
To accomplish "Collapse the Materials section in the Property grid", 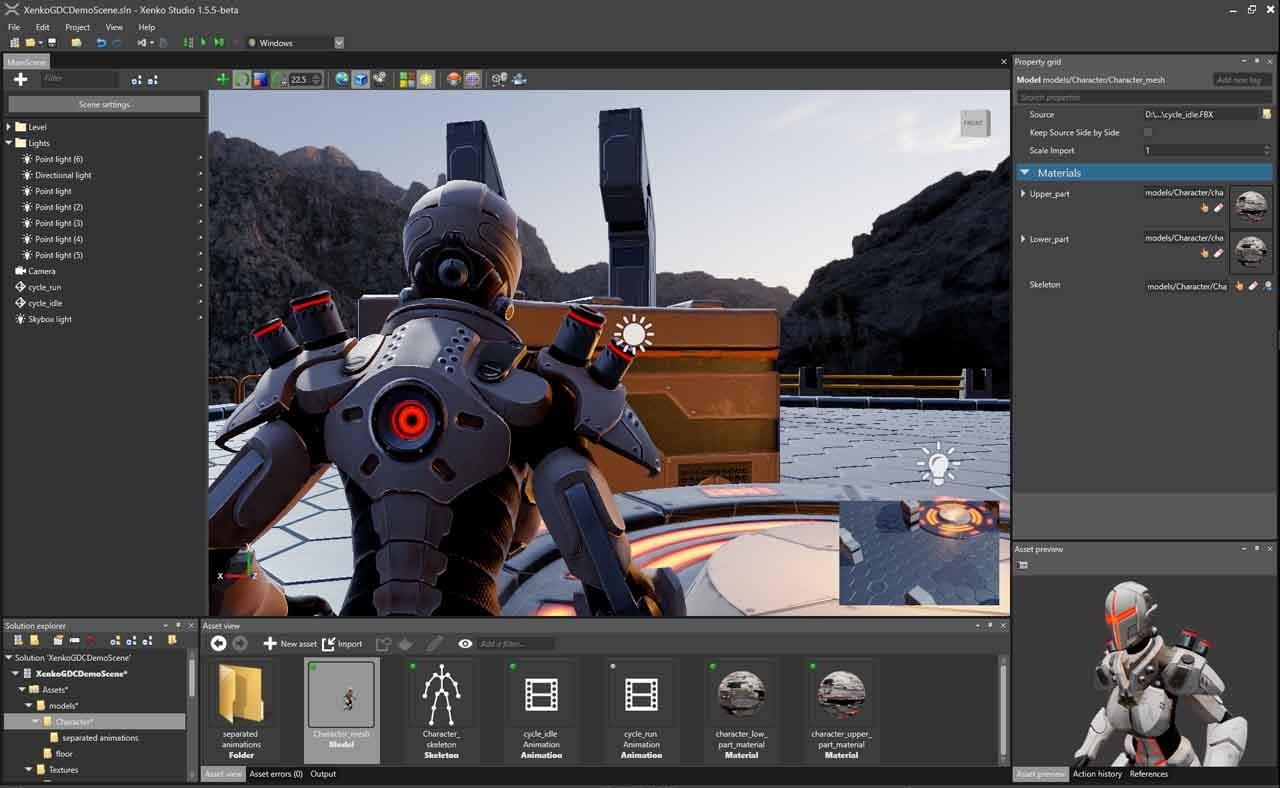I will [1024, 172].
